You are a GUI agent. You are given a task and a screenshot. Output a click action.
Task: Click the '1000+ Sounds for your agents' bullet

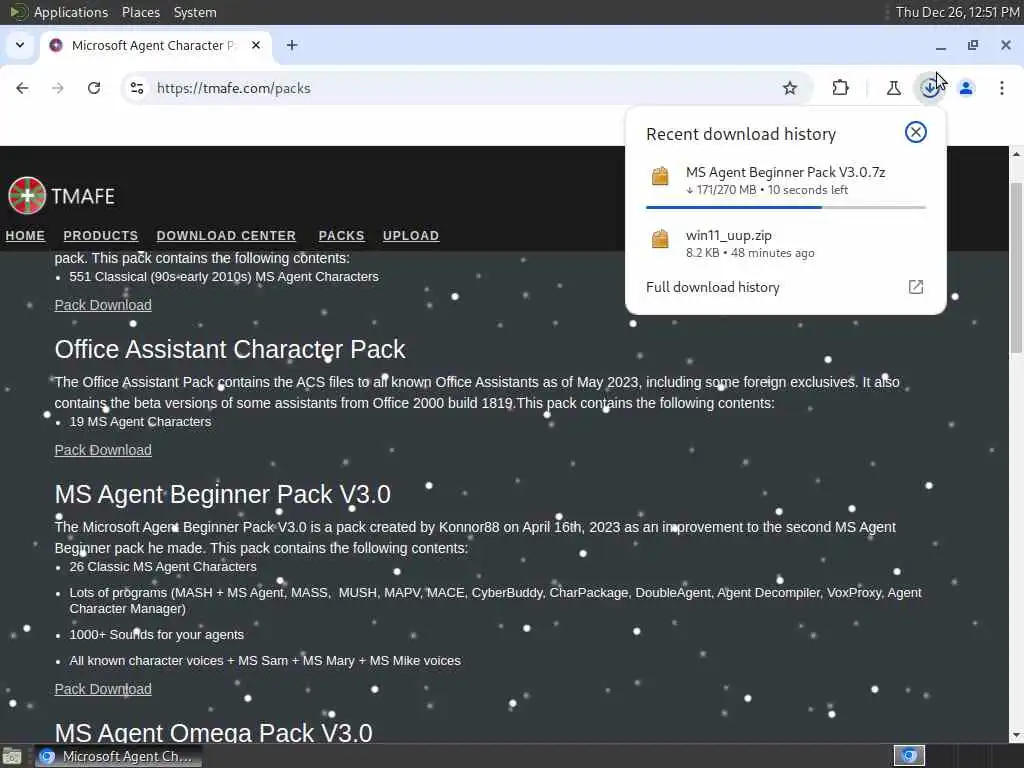click(x=157, y=635)
